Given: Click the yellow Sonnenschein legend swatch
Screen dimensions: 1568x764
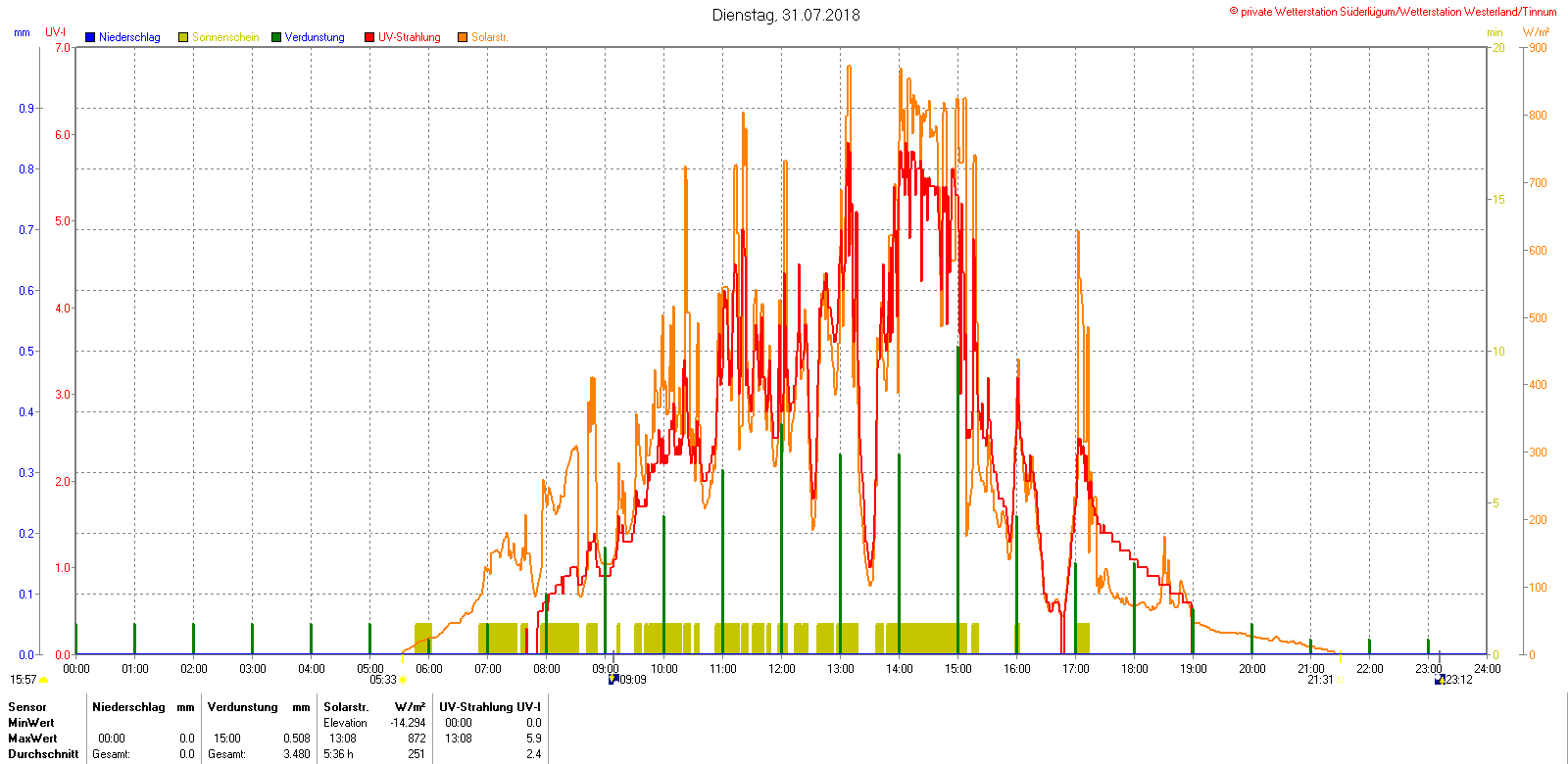Looking at the screenshot, I should pos(183,37).
